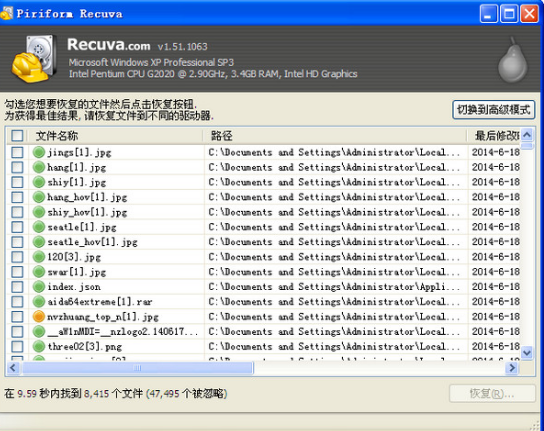Click the green status dot beside 120[3].jpg

click(x=39, y=256)
